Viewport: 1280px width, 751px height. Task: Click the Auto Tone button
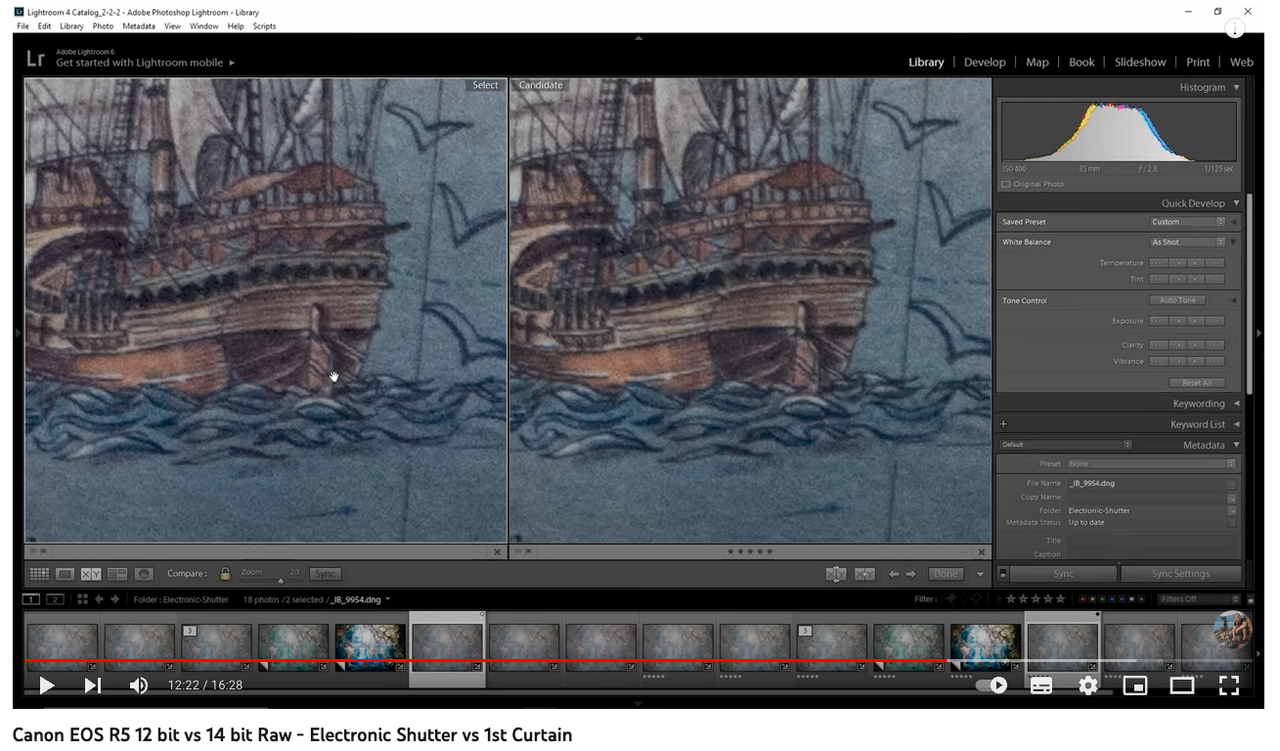[x=1177, y=300]
